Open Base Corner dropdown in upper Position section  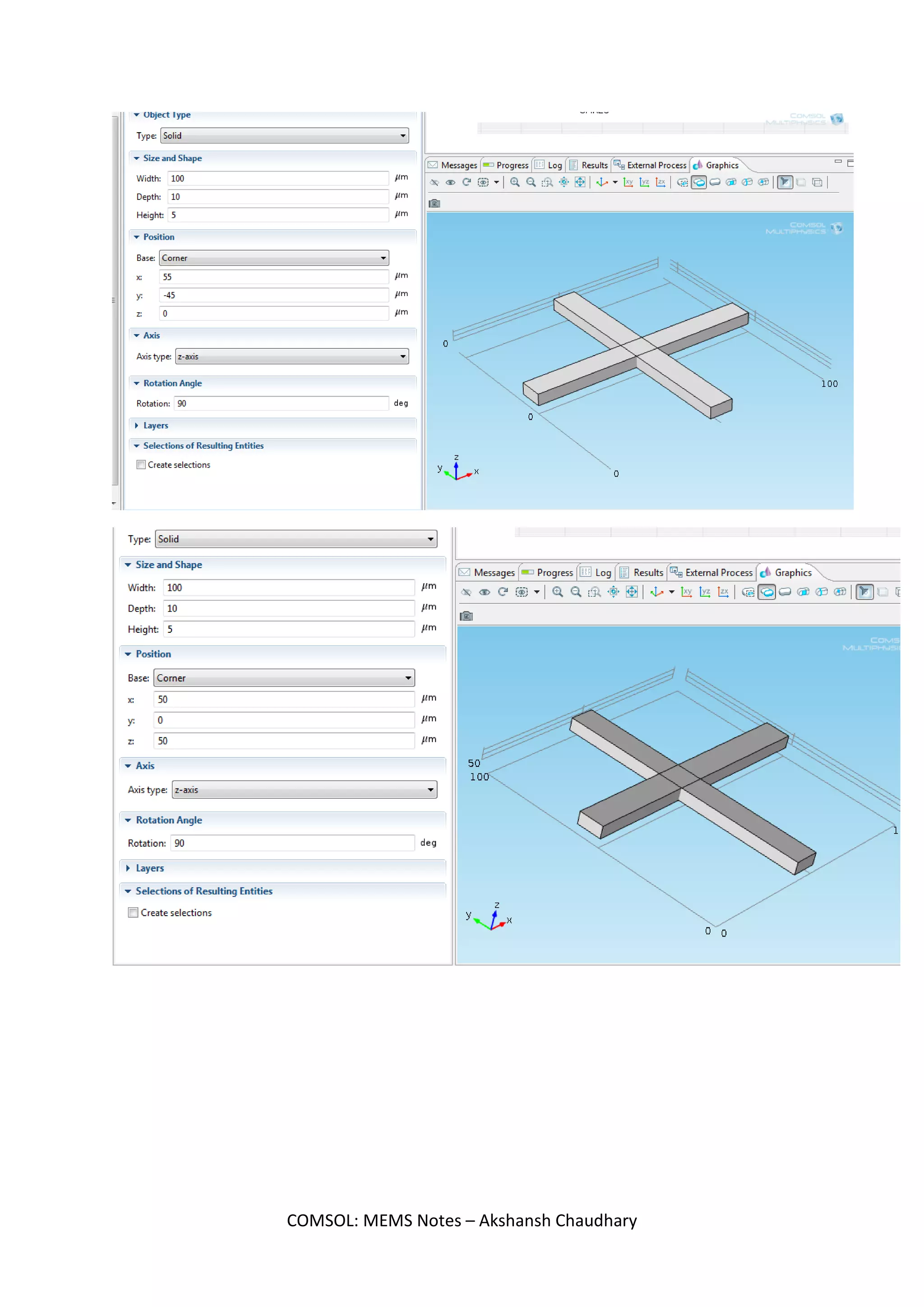274,258
